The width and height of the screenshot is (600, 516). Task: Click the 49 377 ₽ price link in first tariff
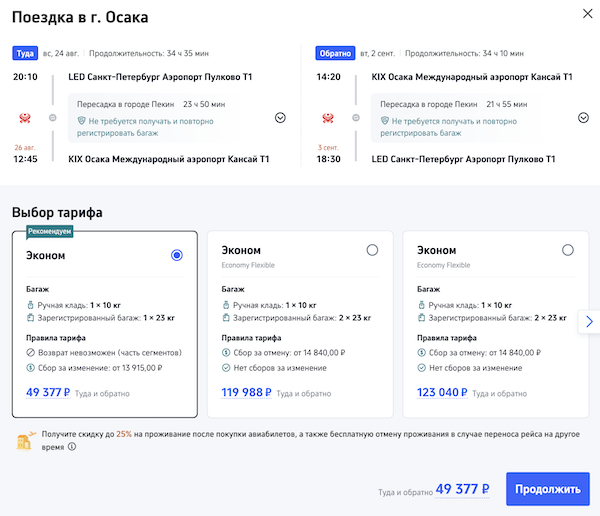point(47,393)
